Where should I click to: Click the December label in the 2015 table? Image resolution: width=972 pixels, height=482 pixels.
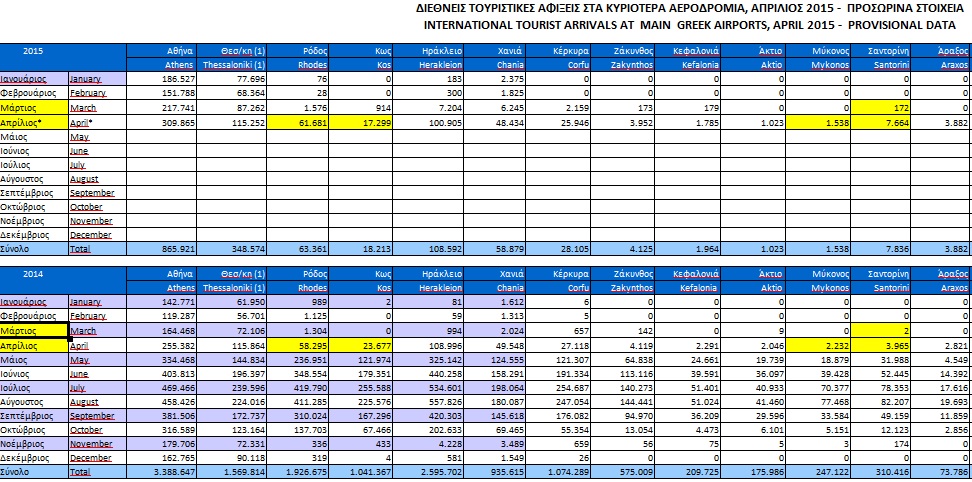(93, 234)
